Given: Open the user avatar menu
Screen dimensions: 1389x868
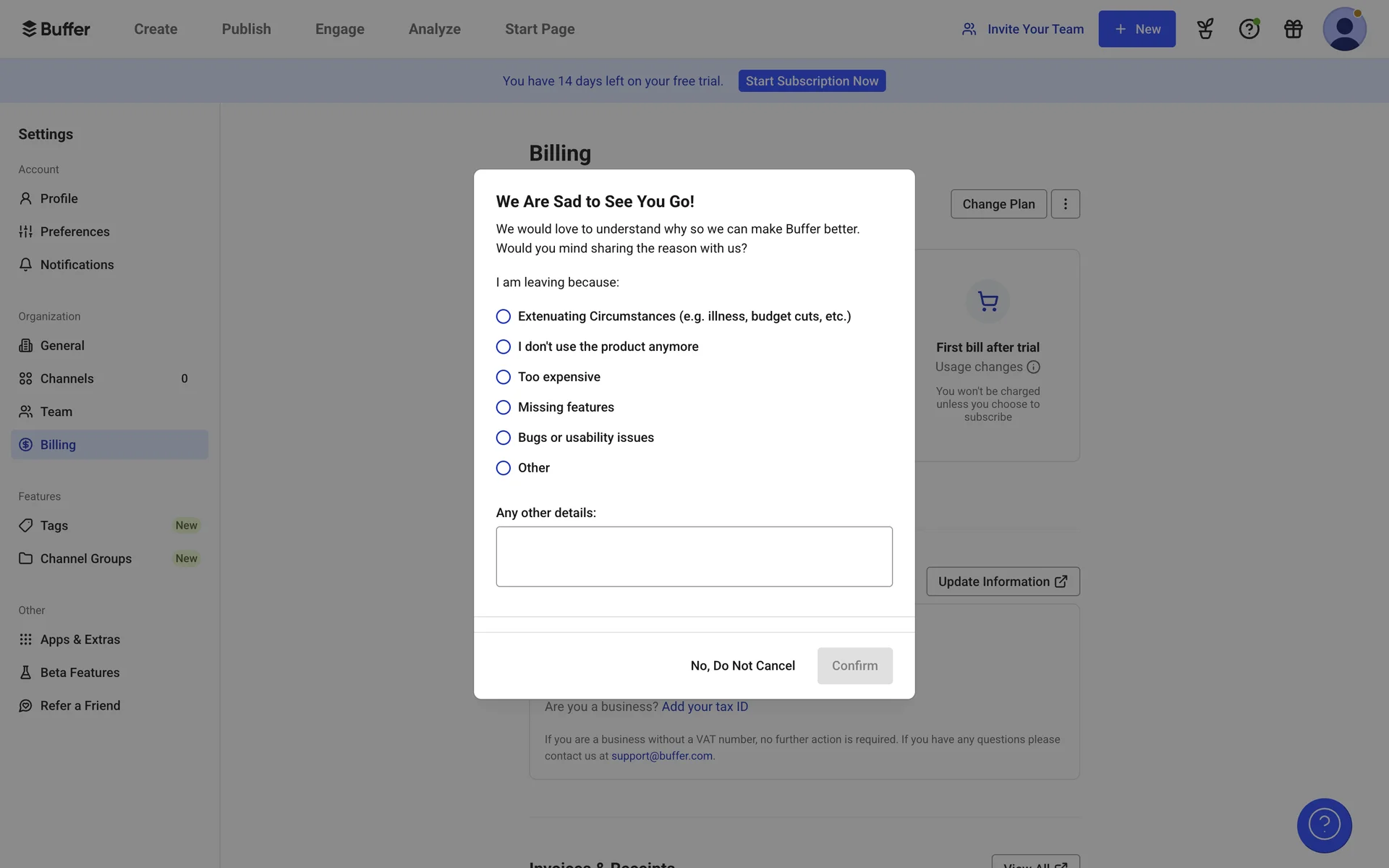Looking at the screenshot, I should (x=1344, y=29).
